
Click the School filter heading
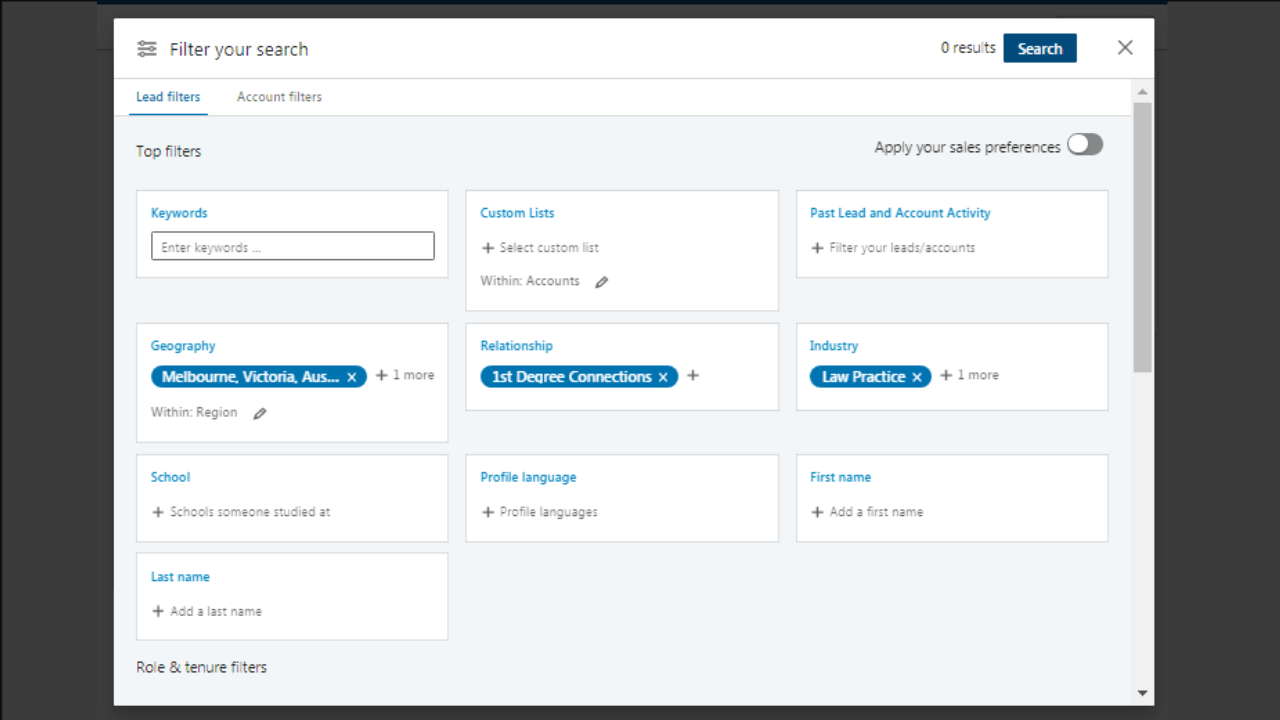click(x=170, y=477)
